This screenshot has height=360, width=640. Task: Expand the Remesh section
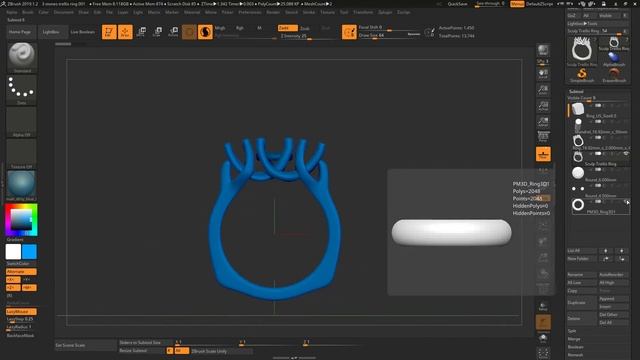(x=576, y=355)
